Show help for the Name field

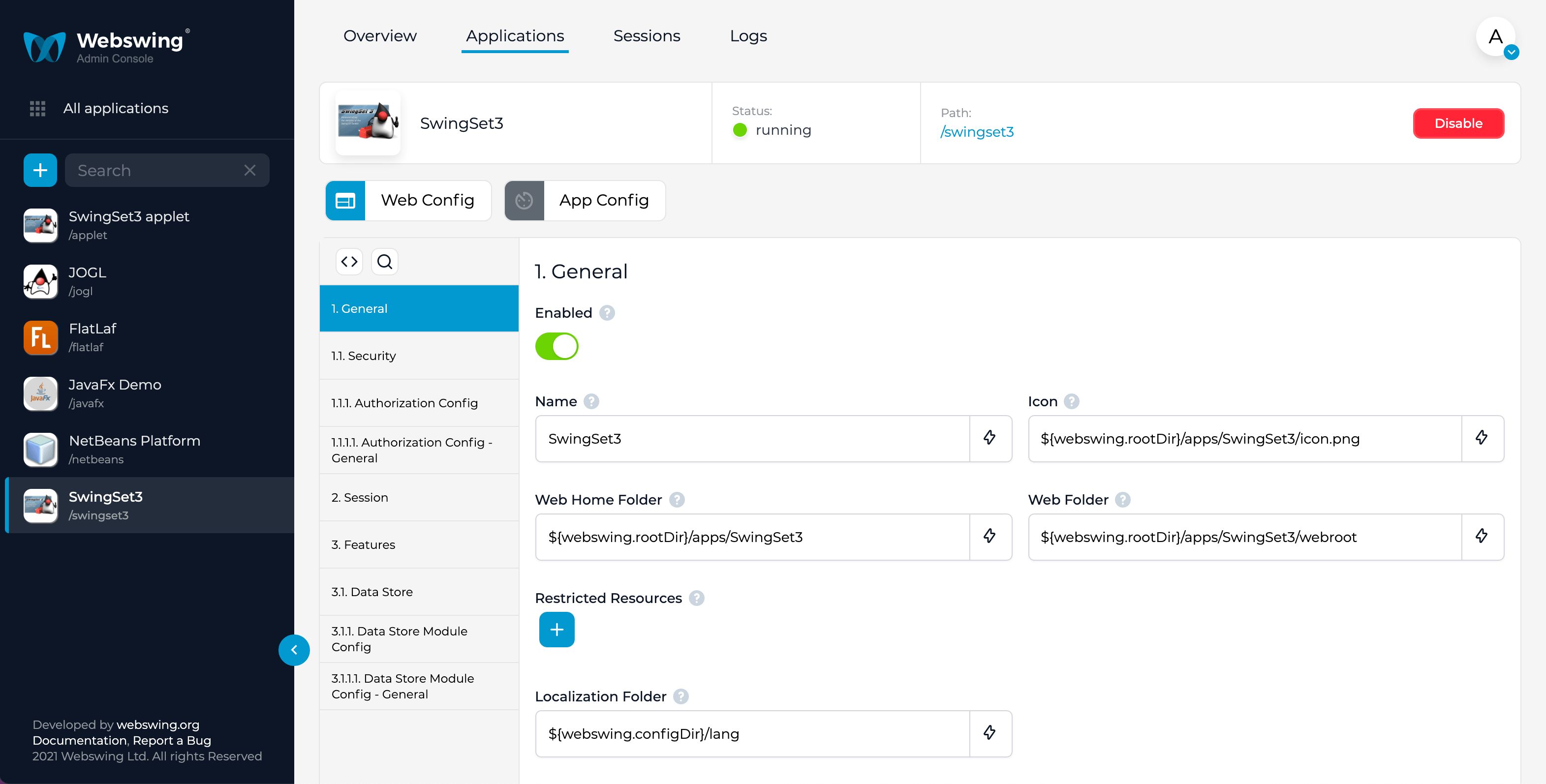pyautogui.click(x=592, y=401)
